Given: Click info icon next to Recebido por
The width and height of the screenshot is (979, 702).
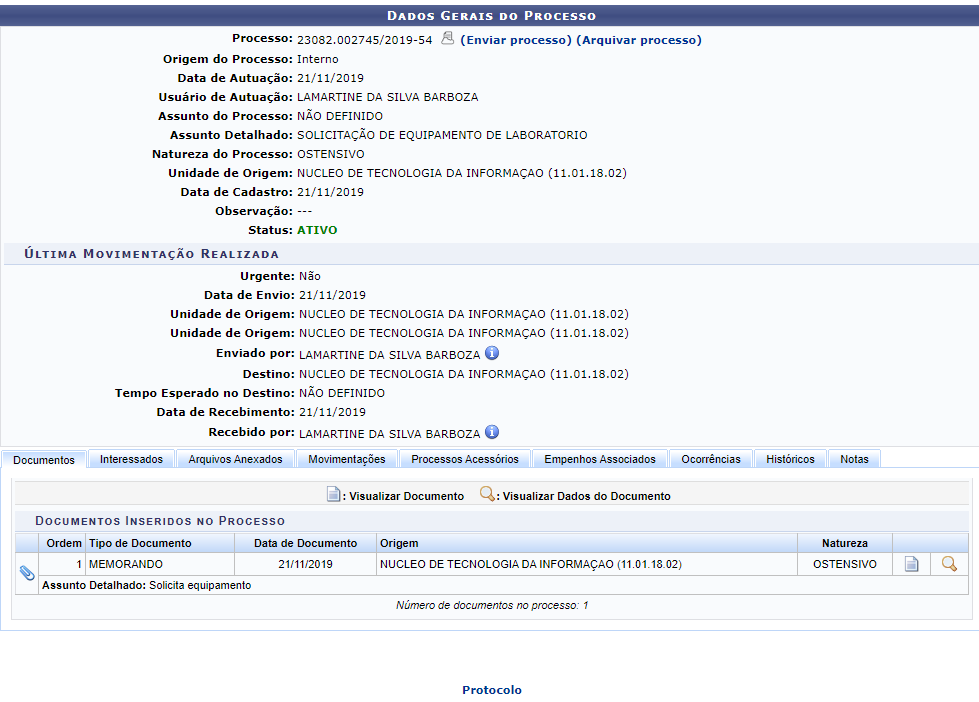Looking at the screenshot, I should tap(492, 432).
